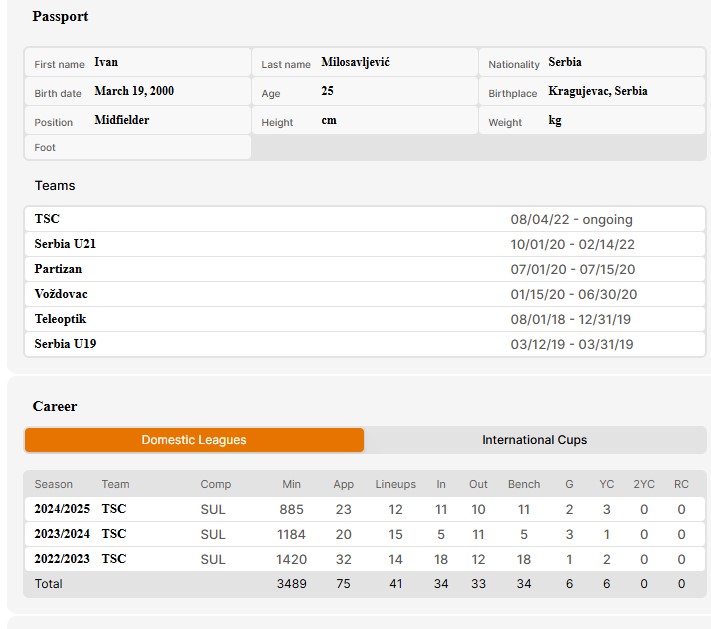Viewport: 711px width, 629px height.
Task: Select the Teleoptik team entry
Action: pos(365,319)
